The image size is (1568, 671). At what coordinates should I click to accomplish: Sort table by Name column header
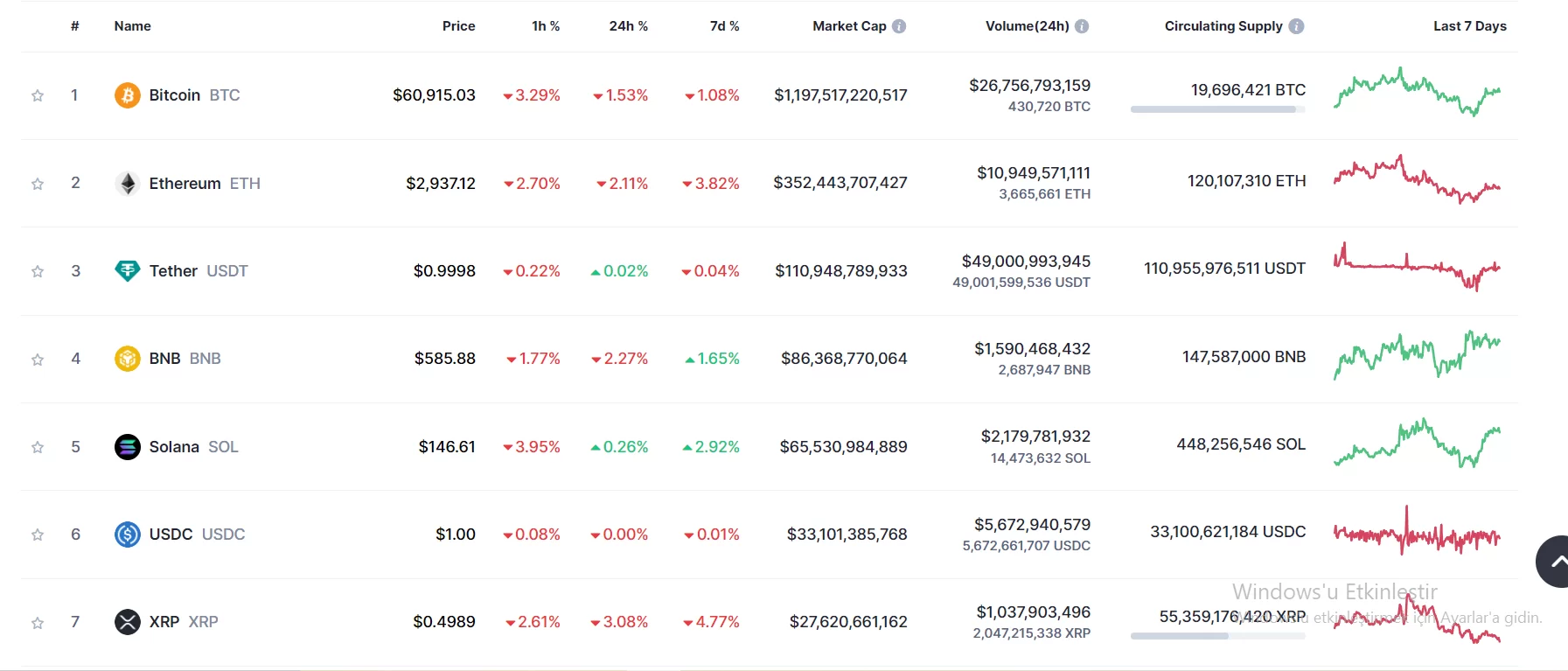(132, 26)
